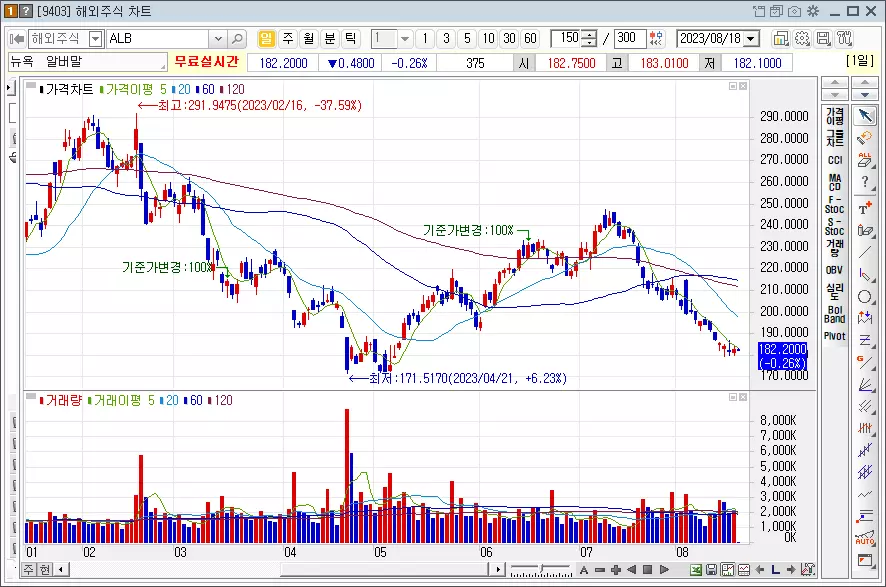Viewport: 886px width, 587px height.
Task: Select the straight trend line tool
Action: click(x=865, y=252)
